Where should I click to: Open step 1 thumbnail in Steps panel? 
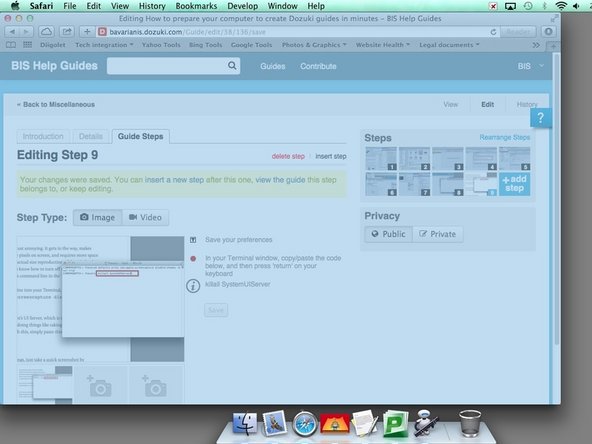[x=381, y=159]
